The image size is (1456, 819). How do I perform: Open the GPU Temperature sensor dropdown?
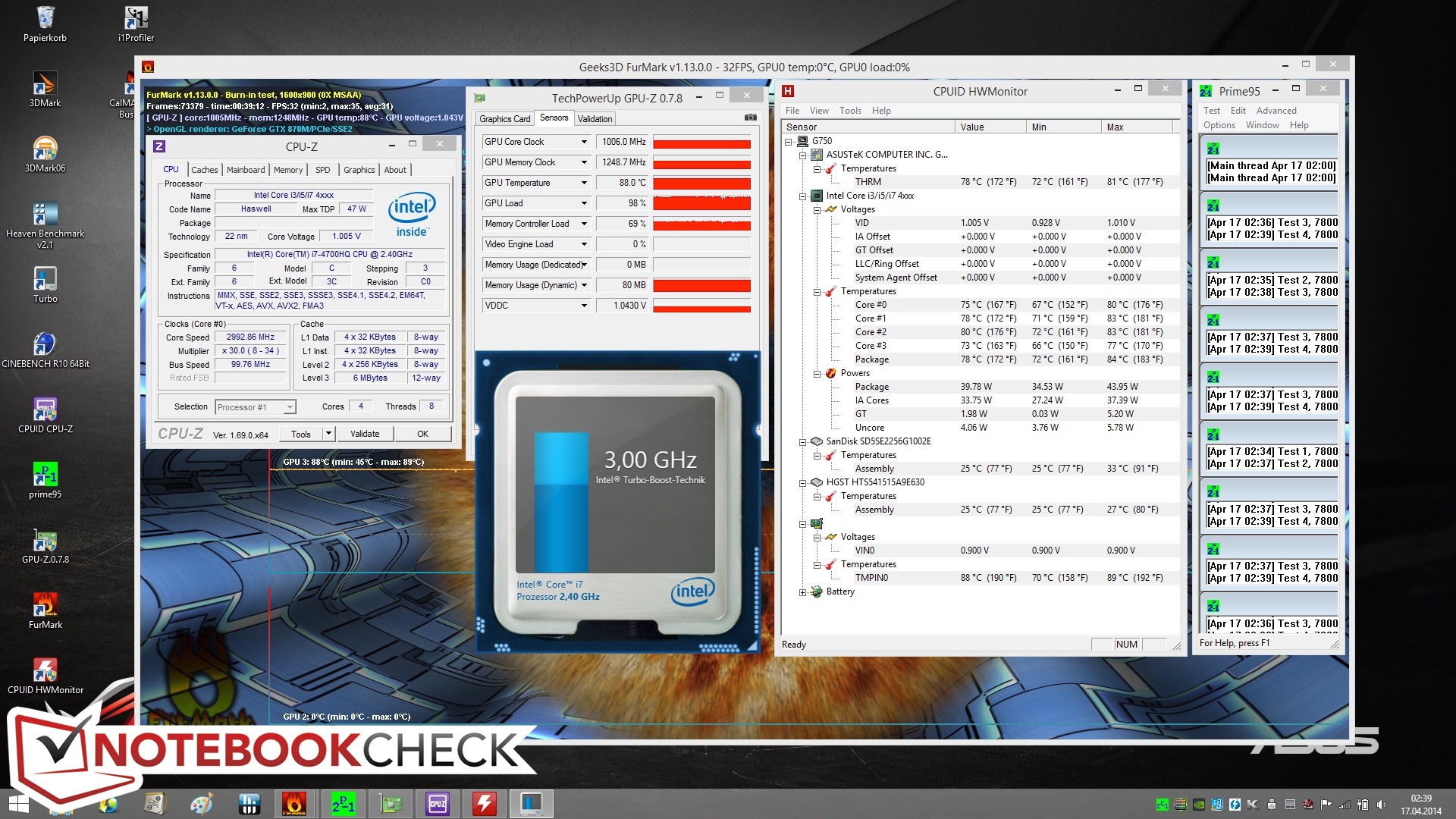(584, 183)
